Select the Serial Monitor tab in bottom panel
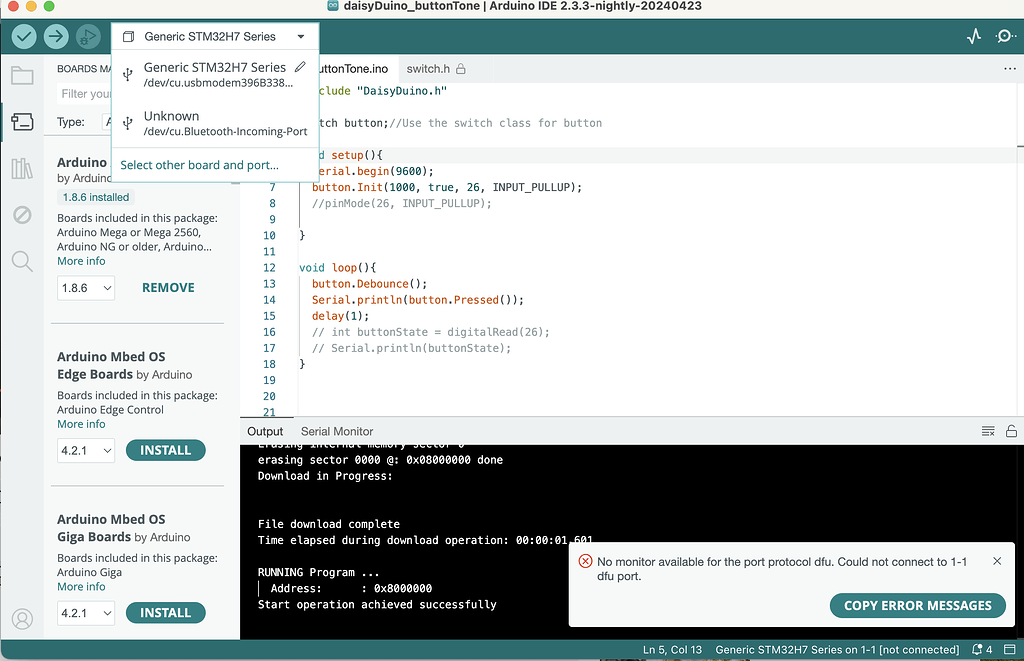The image size is (1024, 661). [337, 431]
